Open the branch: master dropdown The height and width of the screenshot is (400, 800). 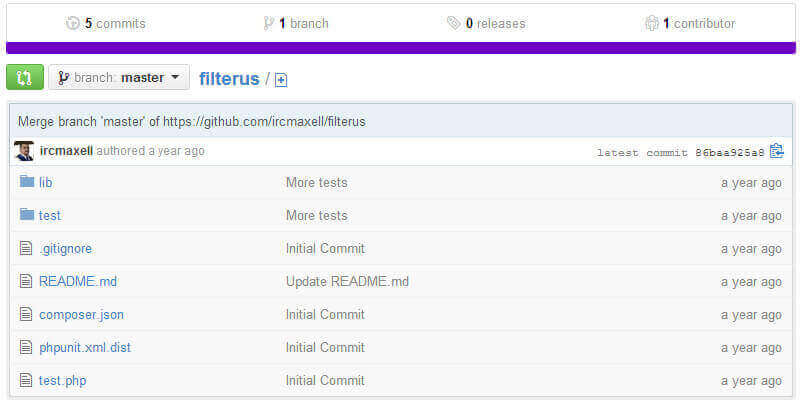(119, 77)
